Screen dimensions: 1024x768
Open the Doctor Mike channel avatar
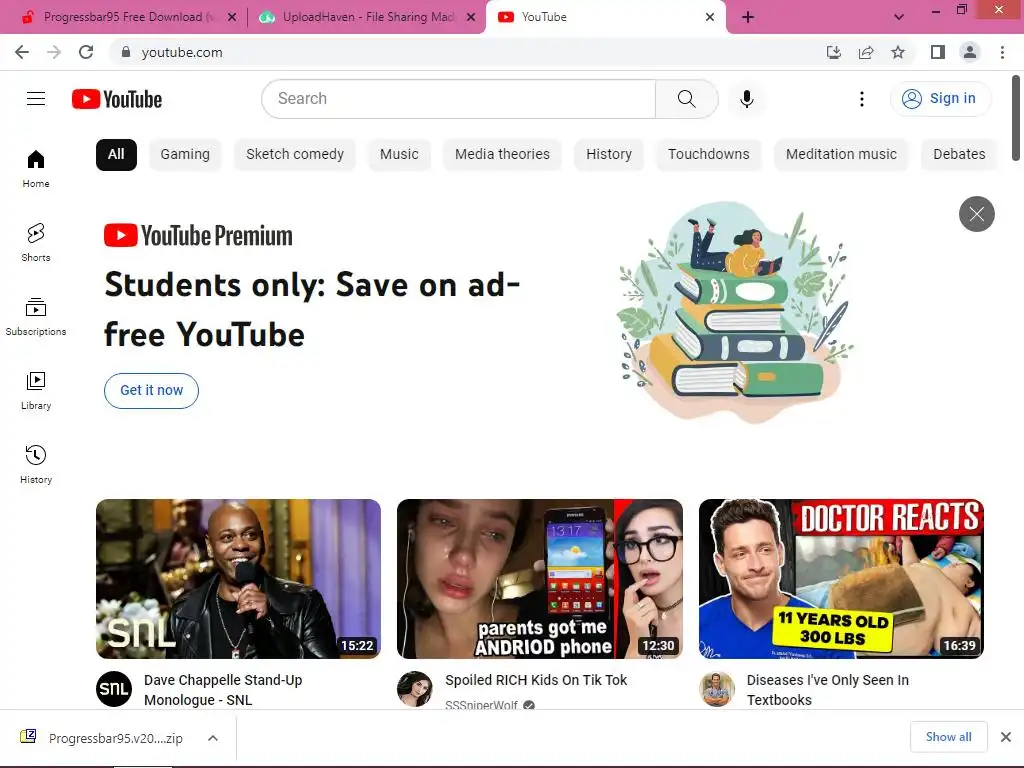coord(716,689)
